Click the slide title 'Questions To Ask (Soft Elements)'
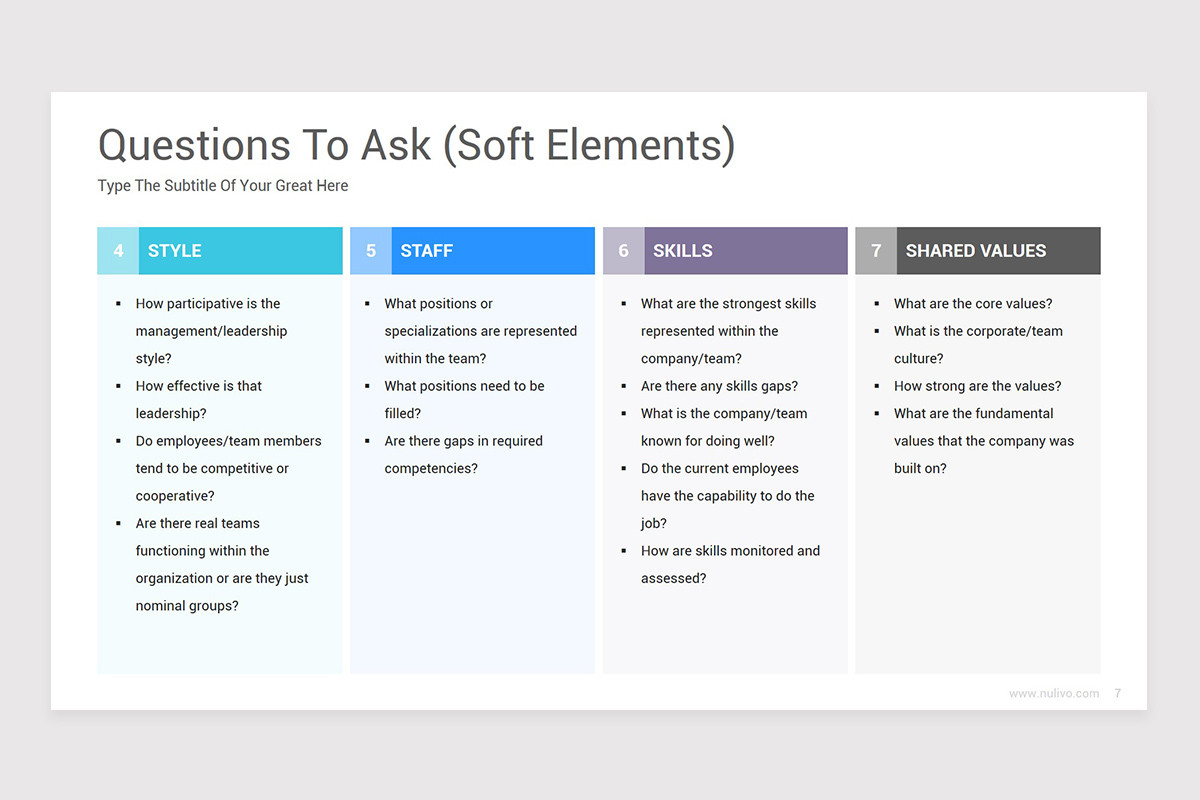The width and height of the screenshot is (1200, 800). point(416,146)
